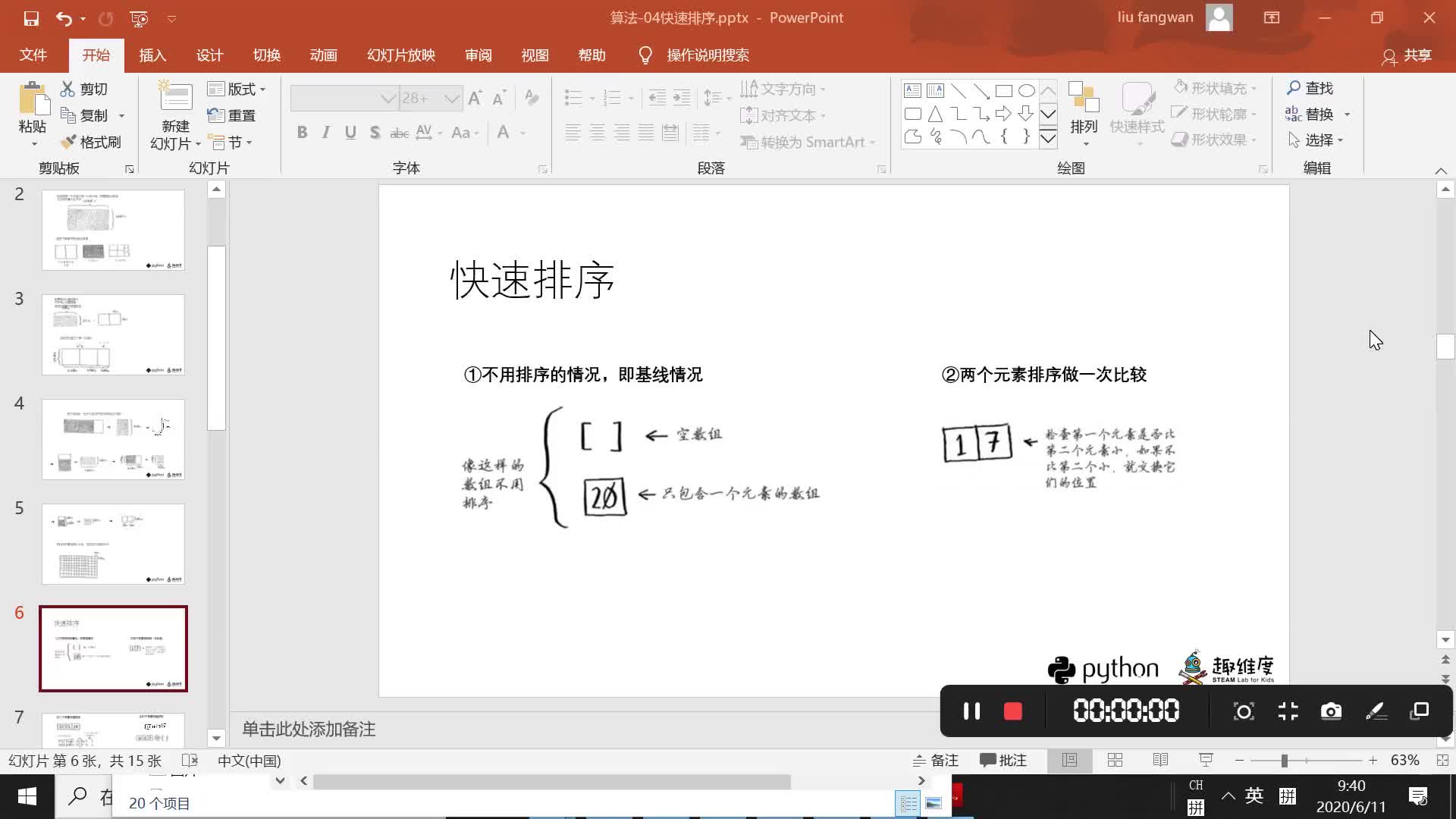Pause the screen recorder
The image size is (1456, 819).
pyautogui.click(x=971, y=711)
